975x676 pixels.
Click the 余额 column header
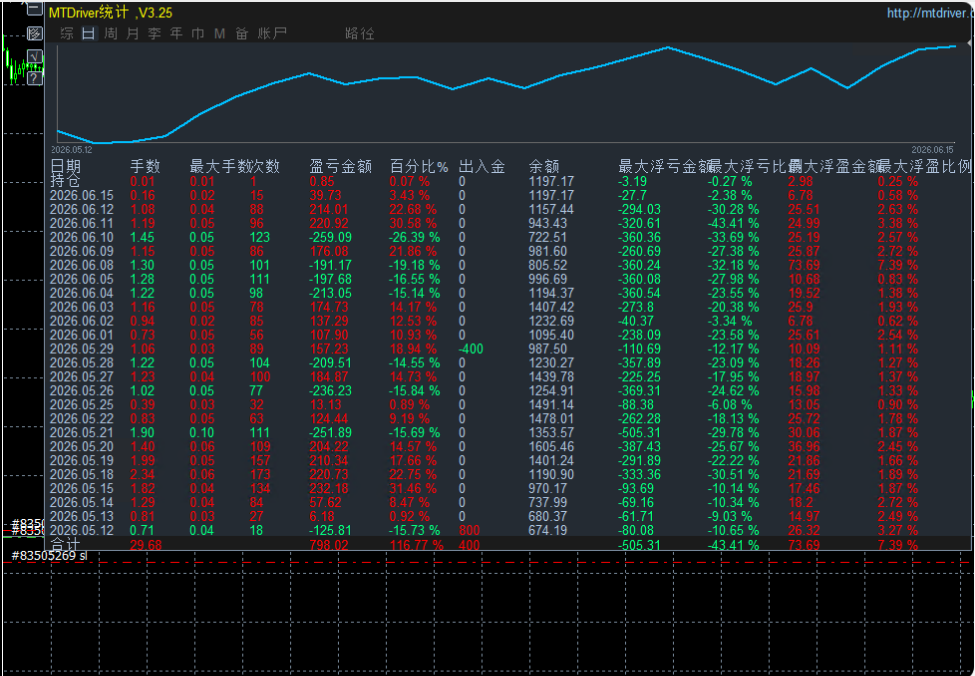(544, 167)
